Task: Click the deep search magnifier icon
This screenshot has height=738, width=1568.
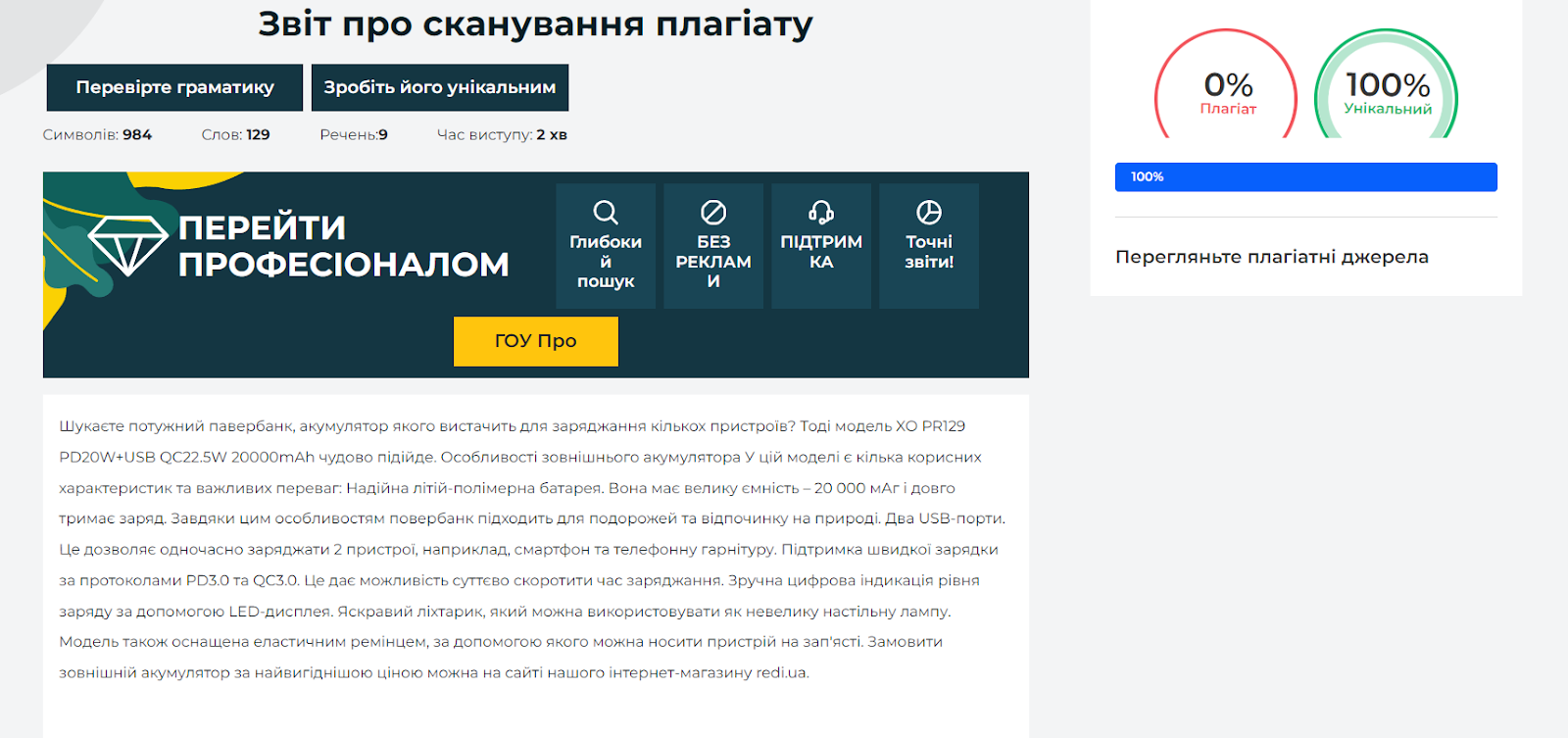Action: point(606,213)
